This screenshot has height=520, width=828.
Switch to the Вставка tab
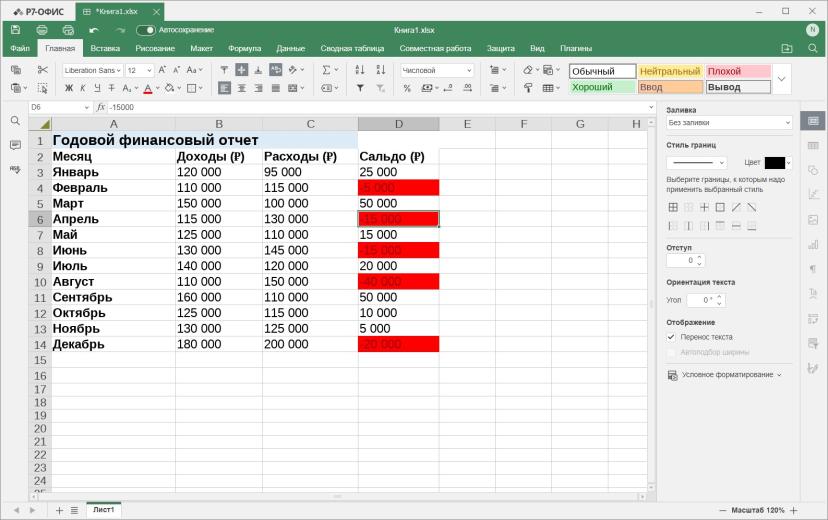coord(105,48)
